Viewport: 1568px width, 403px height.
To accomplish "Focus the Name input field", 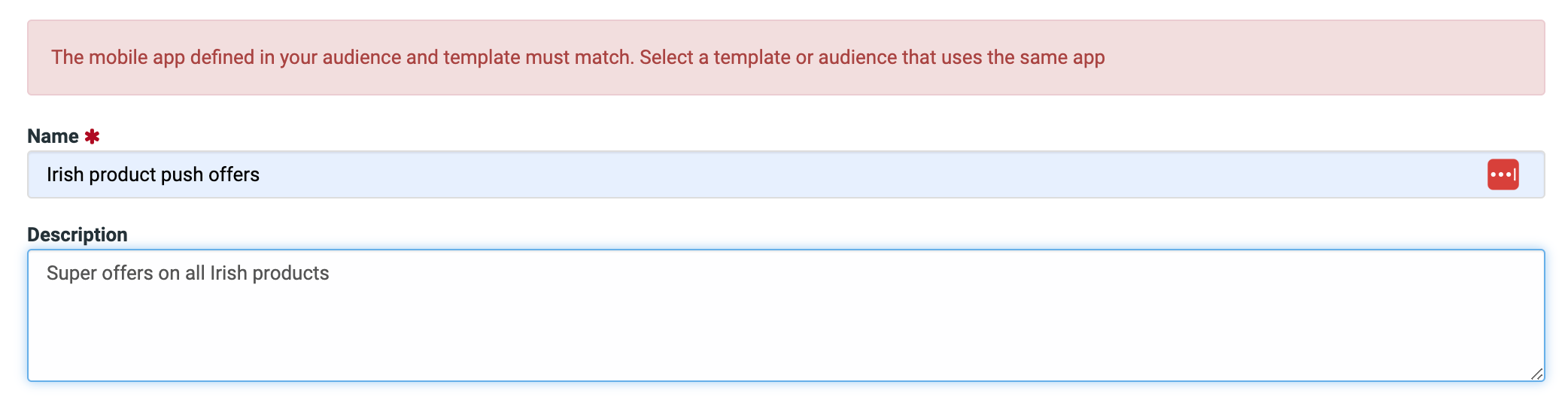I will point(786,174).
